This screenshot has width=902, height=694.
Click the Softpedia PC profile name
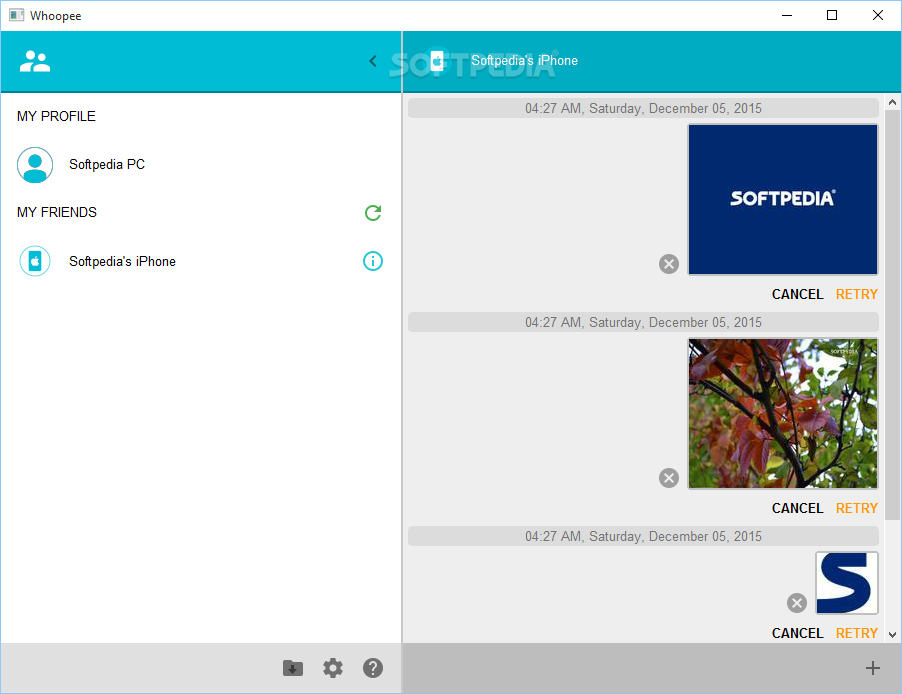click(107, 165)
